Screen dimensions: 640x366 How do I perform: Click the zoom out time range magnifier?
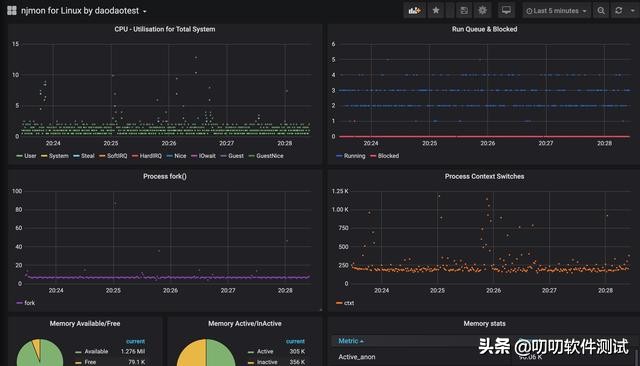pos(601,11)
